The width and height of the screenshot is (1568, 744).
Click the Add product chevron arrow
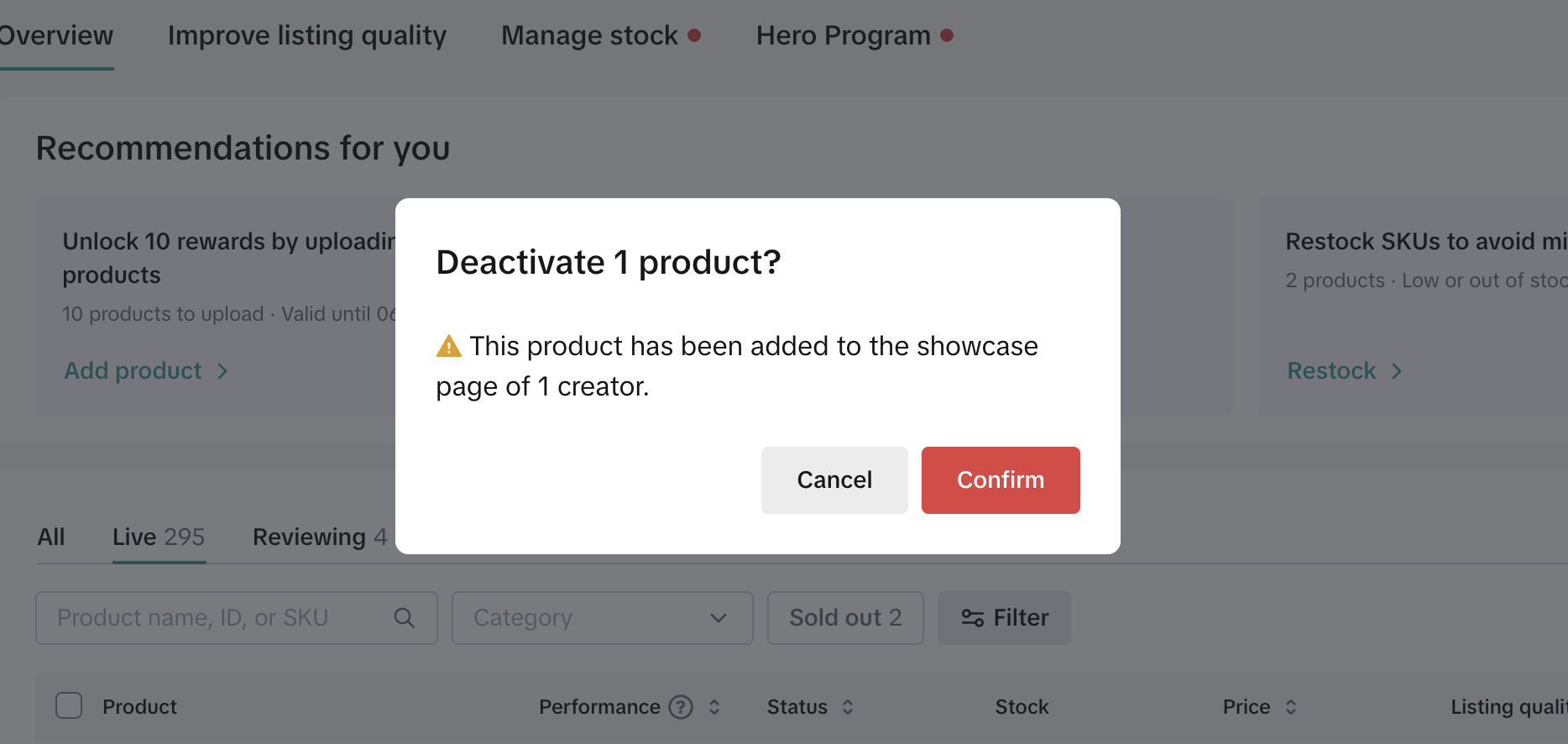coord(222,371)
